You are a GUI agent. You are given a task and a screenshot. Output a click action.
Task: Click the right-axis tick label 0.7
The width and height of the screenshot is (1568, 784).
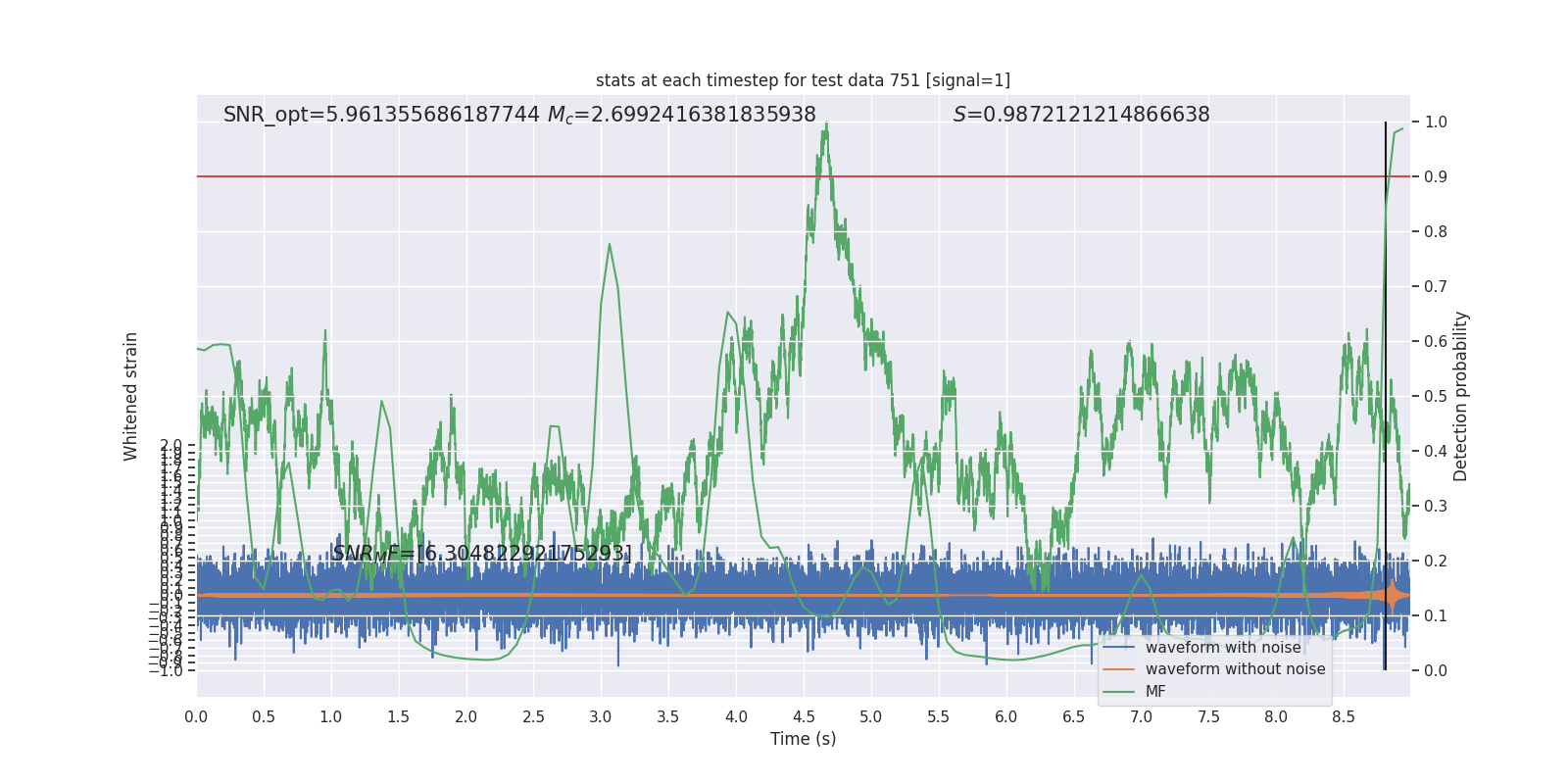point(1436,287)
